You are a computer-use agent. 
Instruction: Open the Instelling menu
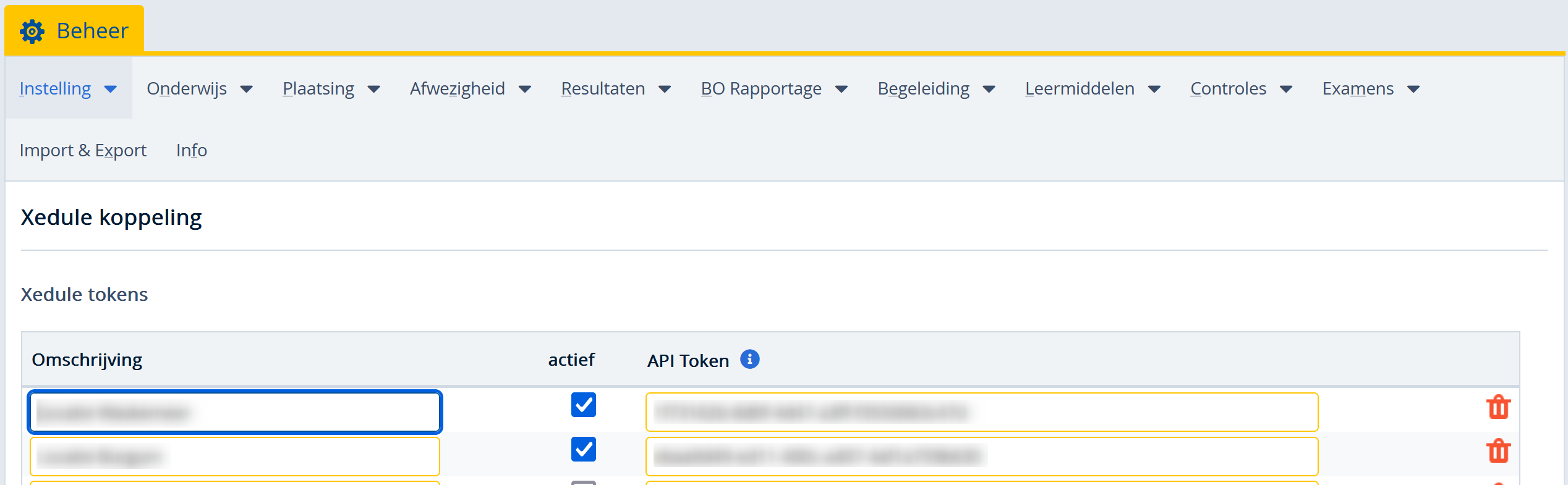tap(55, 88)
